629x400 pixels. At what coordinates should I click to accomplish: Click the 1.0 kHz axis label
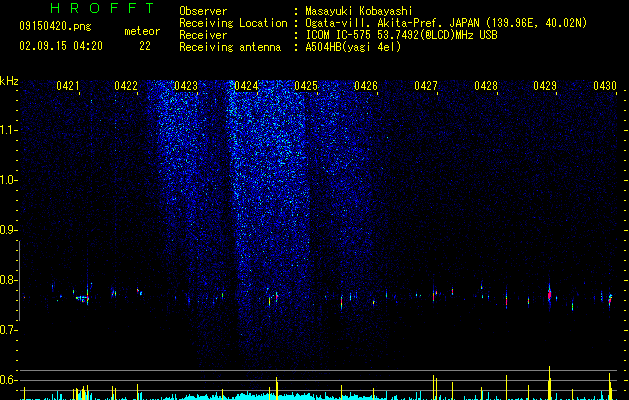point(8,180)
